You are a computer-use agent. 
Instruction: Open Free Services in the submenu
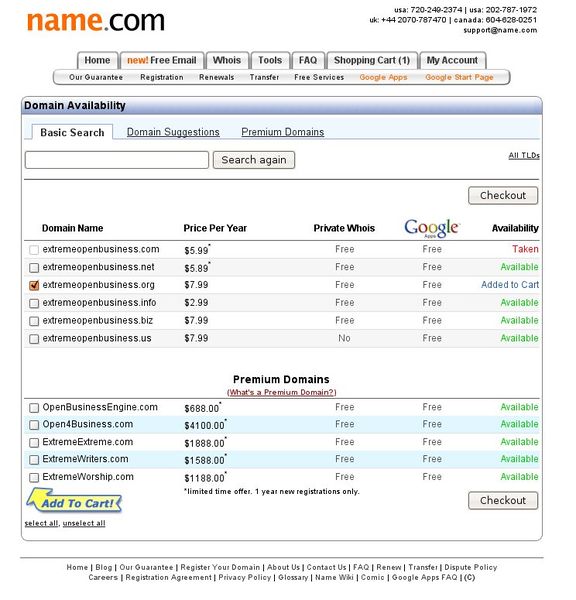pyautogui.click(x=319, y=77)
